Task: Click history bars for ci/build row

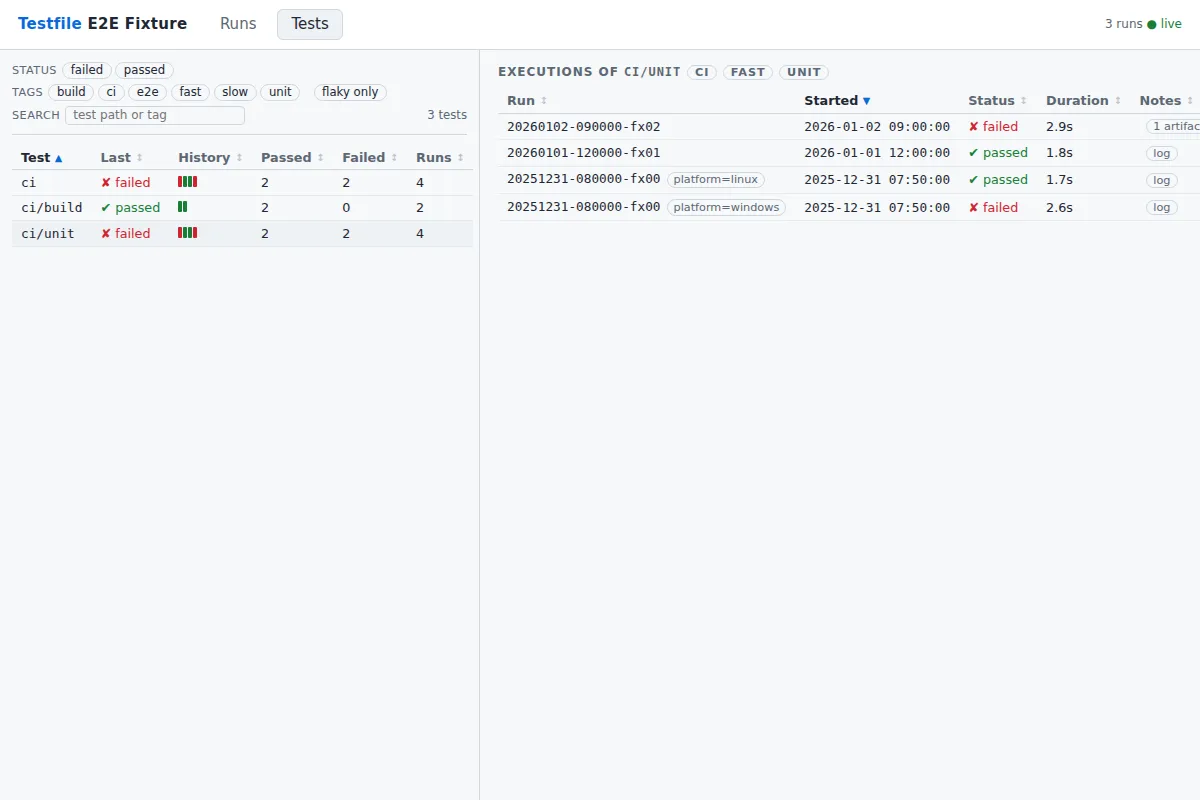Action: [183, 207]
